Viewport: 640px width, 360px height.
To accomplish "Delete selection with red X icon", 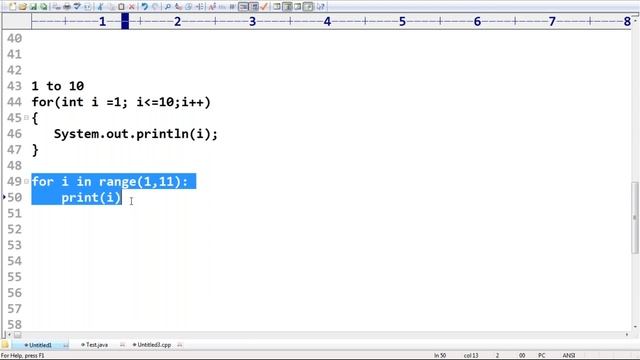I will tap(131, 7).
